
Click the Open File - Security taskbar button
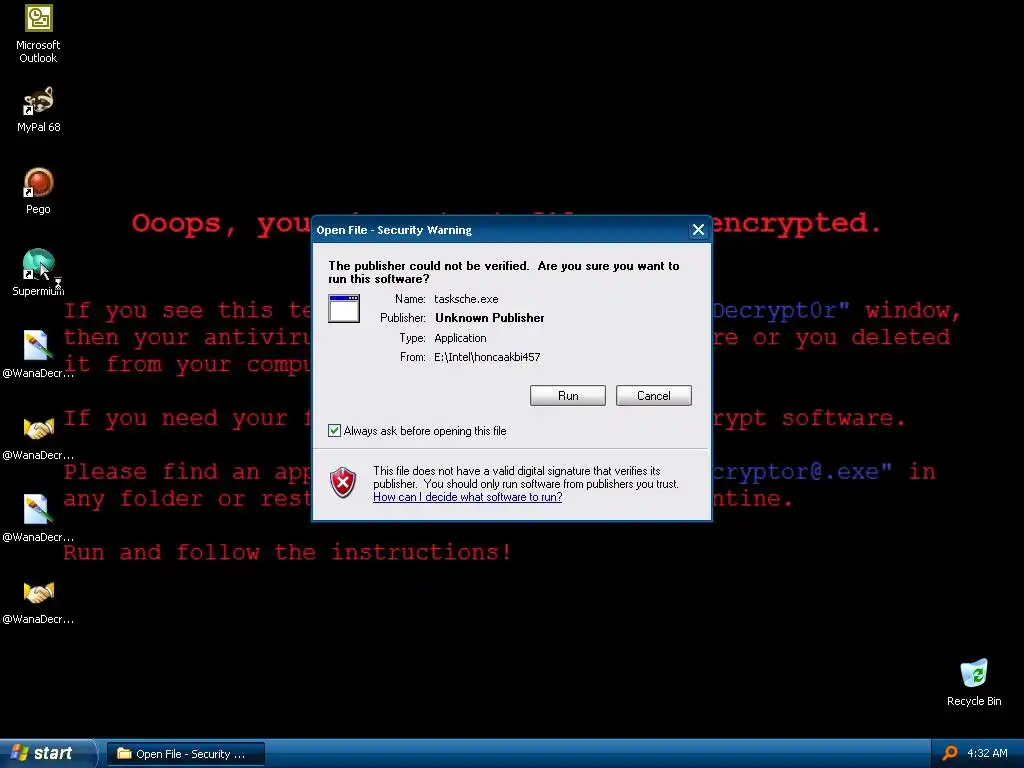[186, 754]
